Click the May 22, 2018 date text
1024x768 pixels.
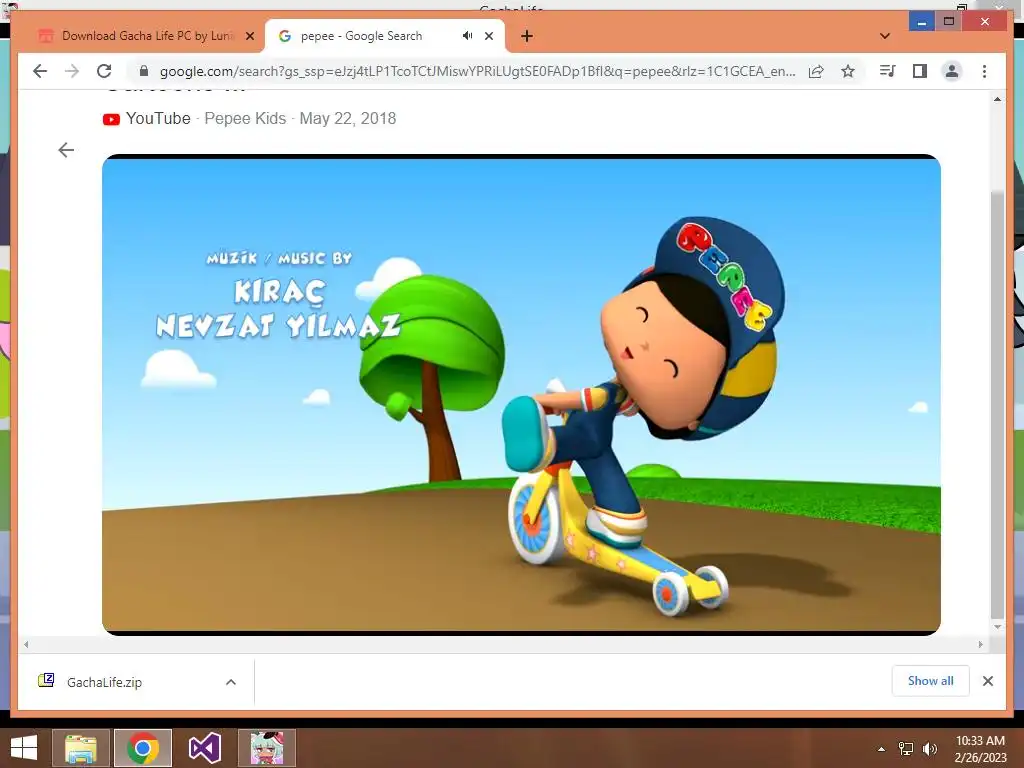[x=347, y=118]
